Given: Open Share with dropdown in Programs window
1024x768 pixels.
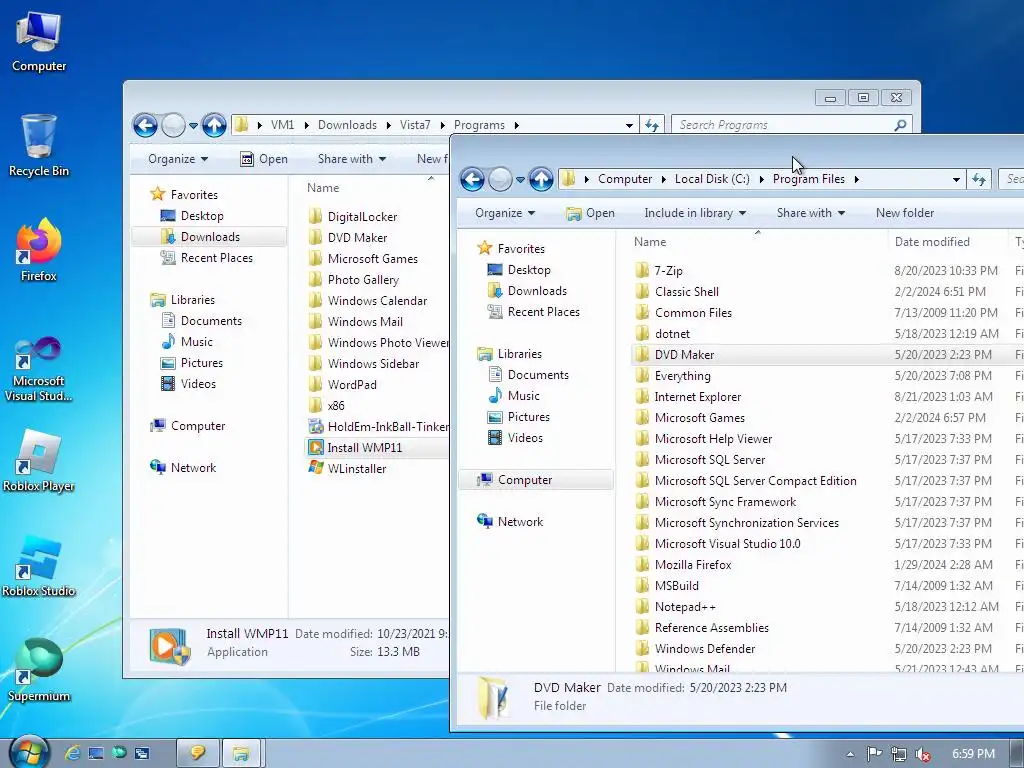Looking at the screenshot, I should point(351,159).
